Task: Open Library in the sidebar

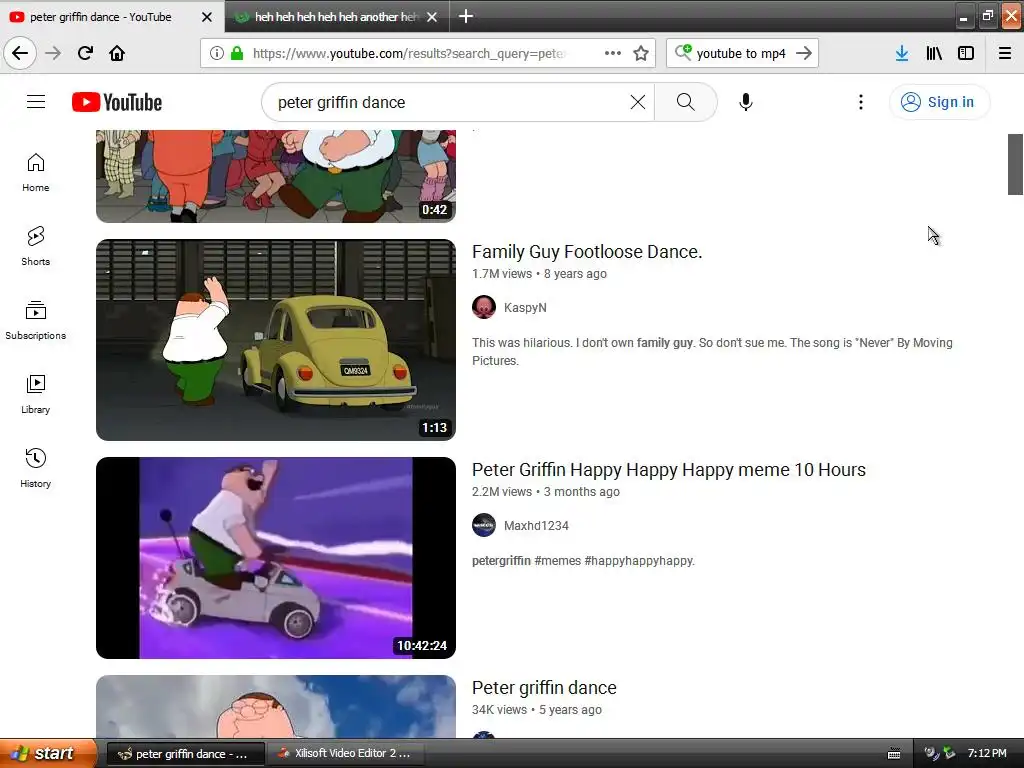Action: point(36,395)
